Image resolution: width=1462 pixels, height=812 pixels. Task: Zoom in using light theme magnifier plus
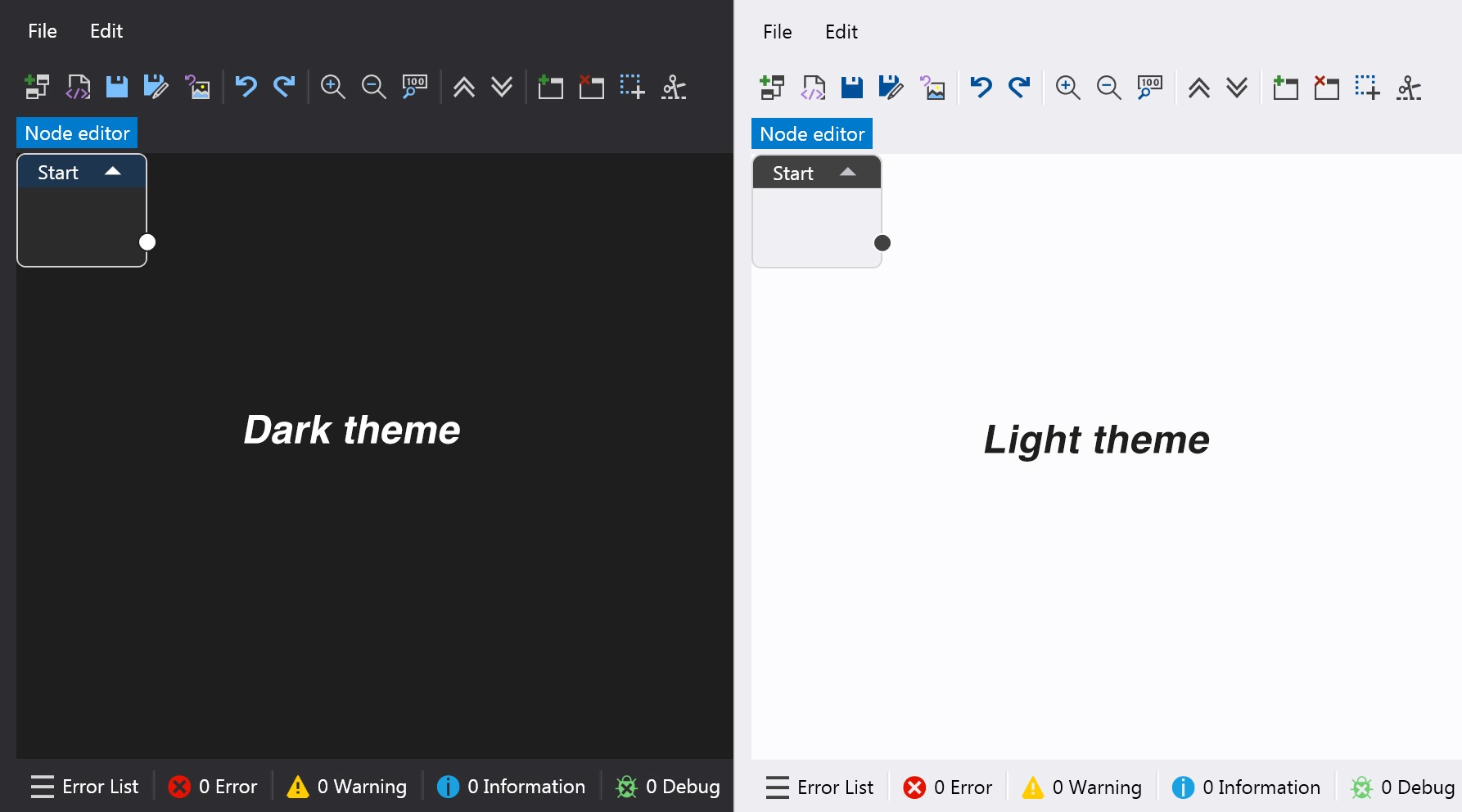1067,88
